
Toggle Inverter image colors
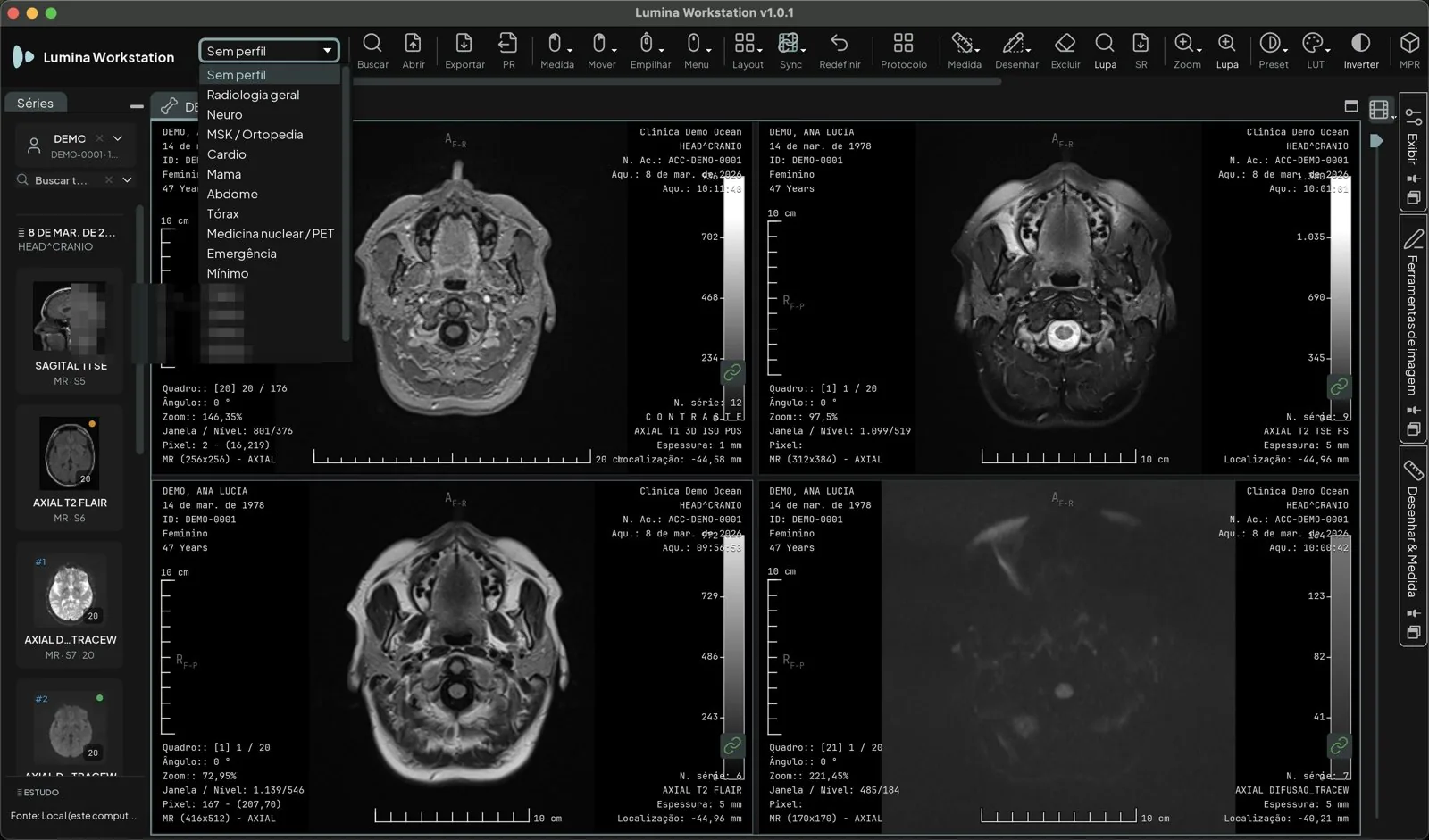[1361, 51]
